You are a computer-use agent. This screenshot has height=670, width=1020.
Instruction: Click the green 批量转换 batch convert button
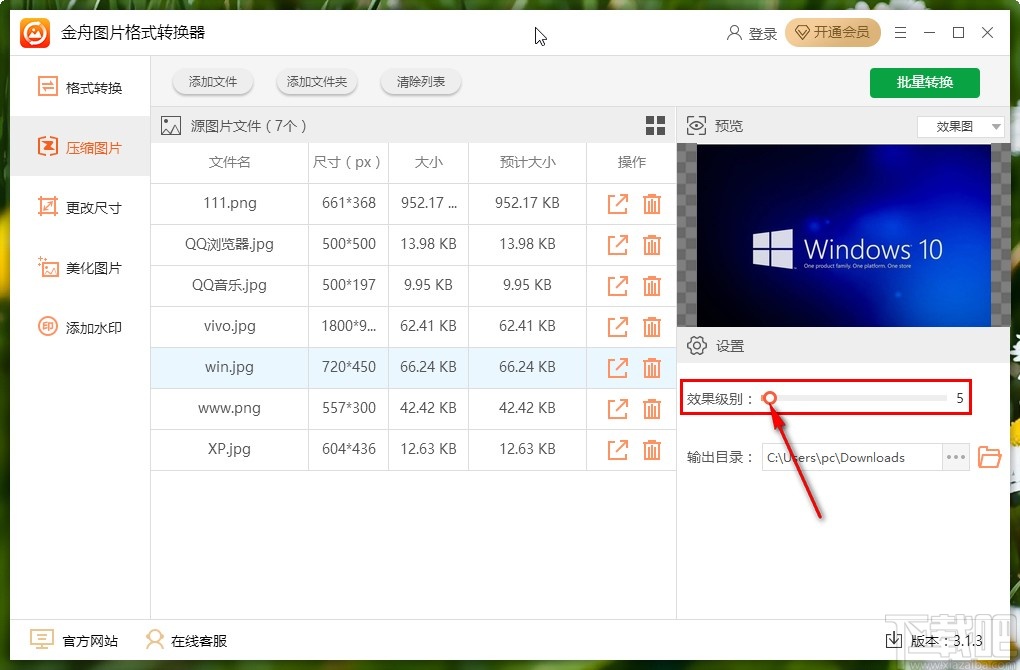click(924, 83)
